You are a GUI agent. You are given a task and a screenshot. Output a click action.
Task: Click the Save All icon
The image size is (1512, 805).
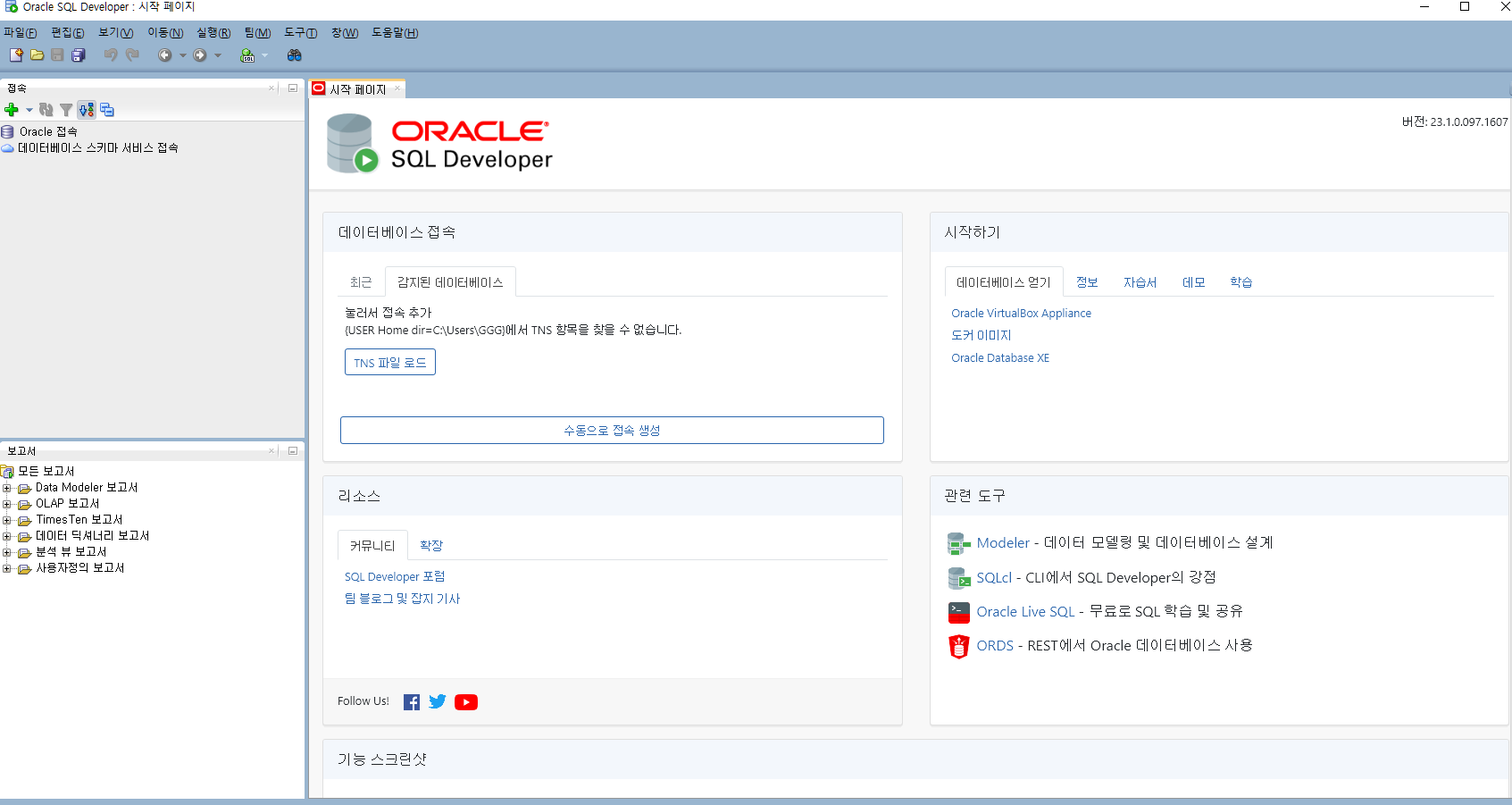78,55
